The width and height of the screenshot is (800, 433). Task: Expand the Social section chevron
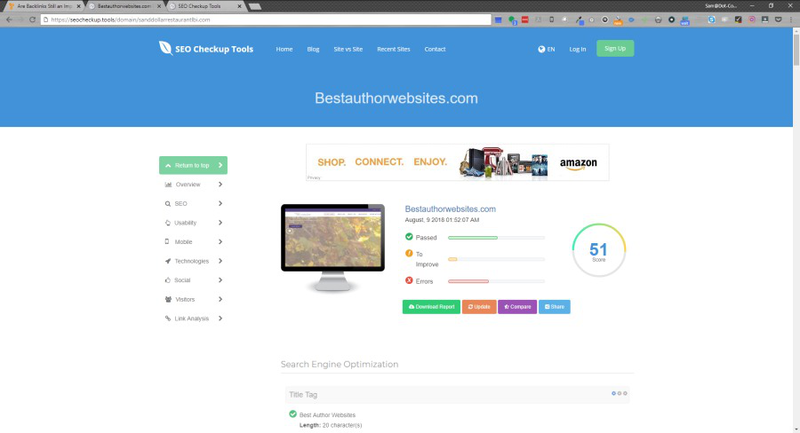[220, 280]
